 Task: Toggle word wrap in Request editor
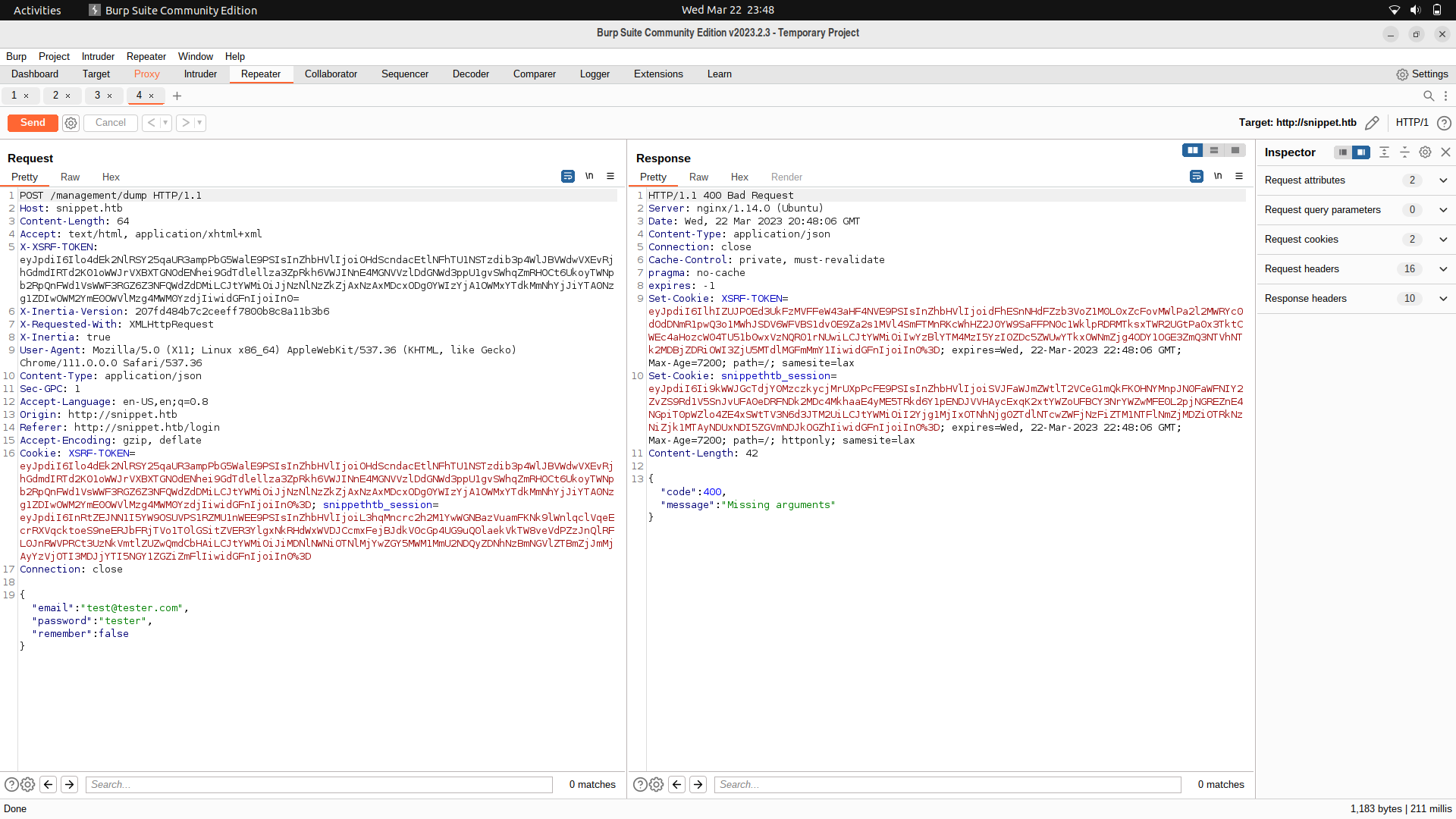[567, 176]
